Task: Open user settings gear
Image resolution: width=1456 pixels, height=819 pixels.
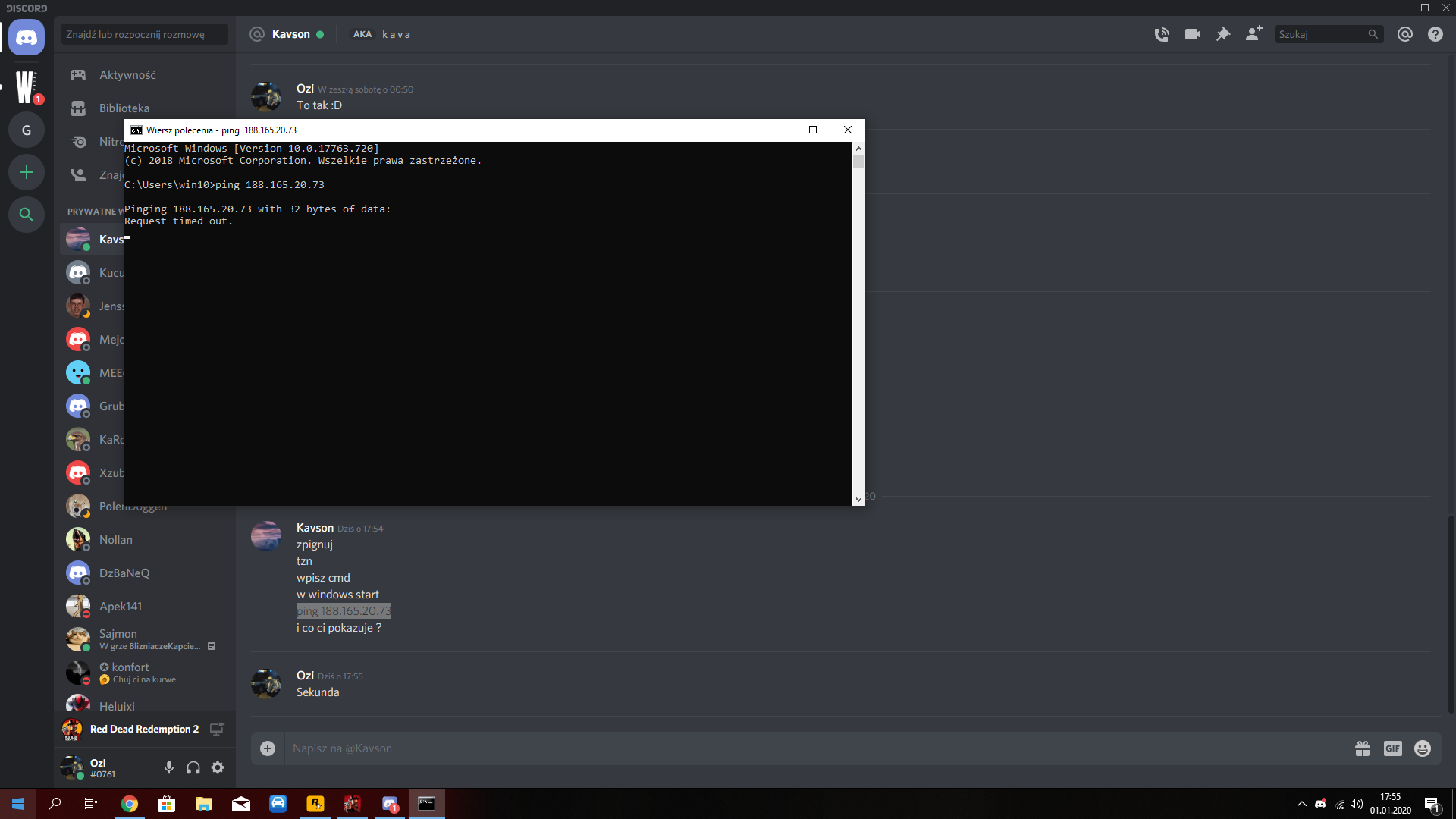Action: [x=218, y=767]
